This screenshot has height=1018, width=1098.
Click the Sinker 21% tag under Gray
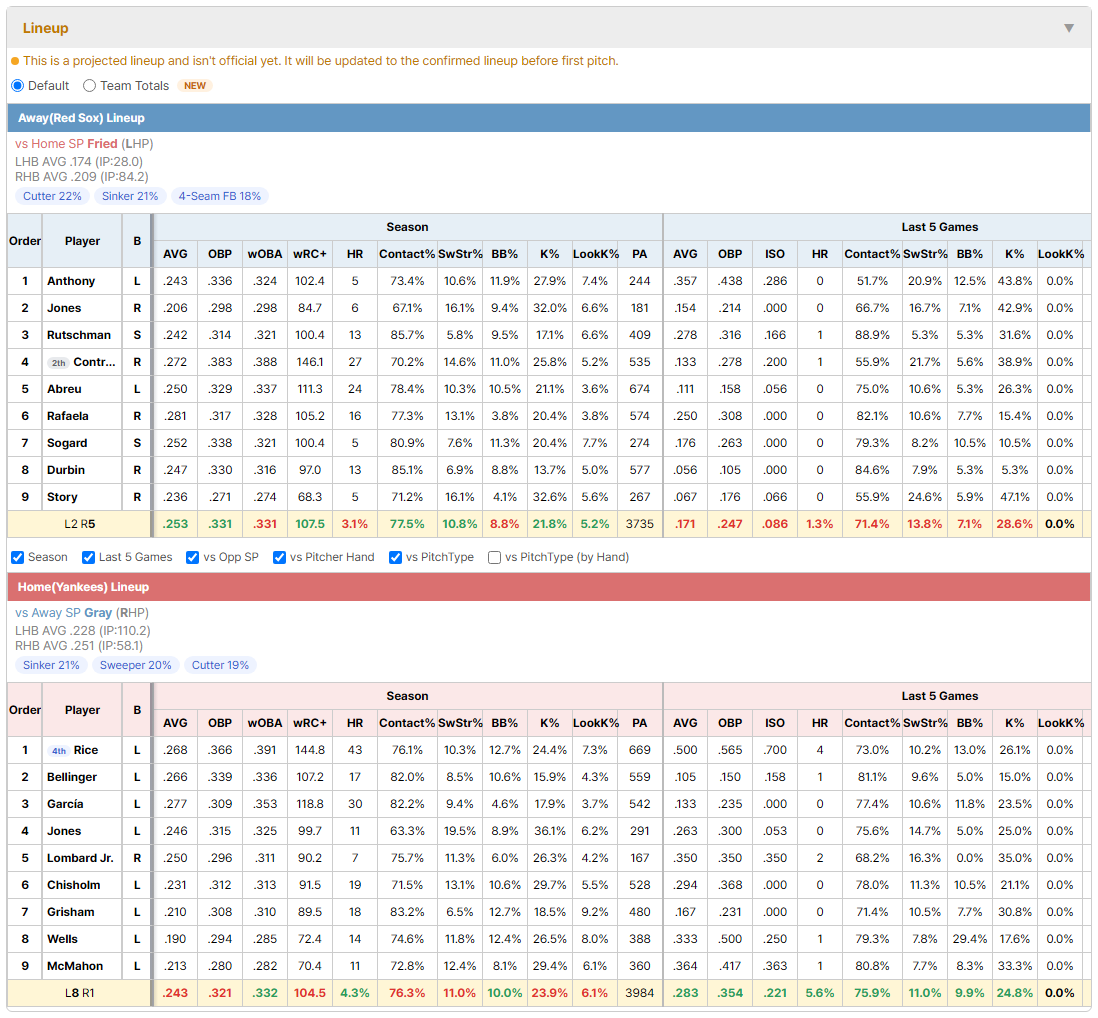click(51, 665)
